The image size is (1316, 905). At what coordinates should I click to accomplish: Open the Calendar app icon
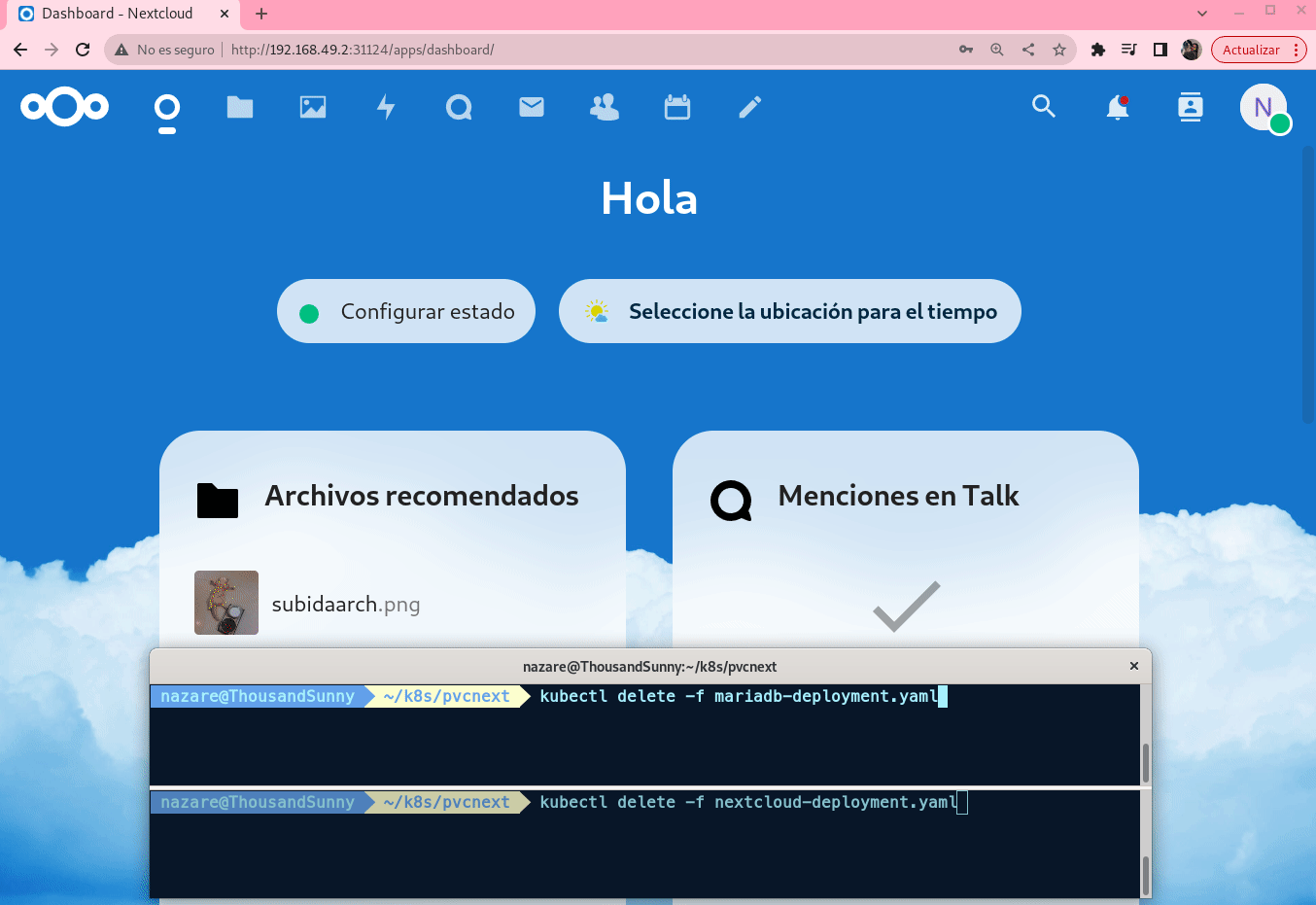(x=677, y=107)
